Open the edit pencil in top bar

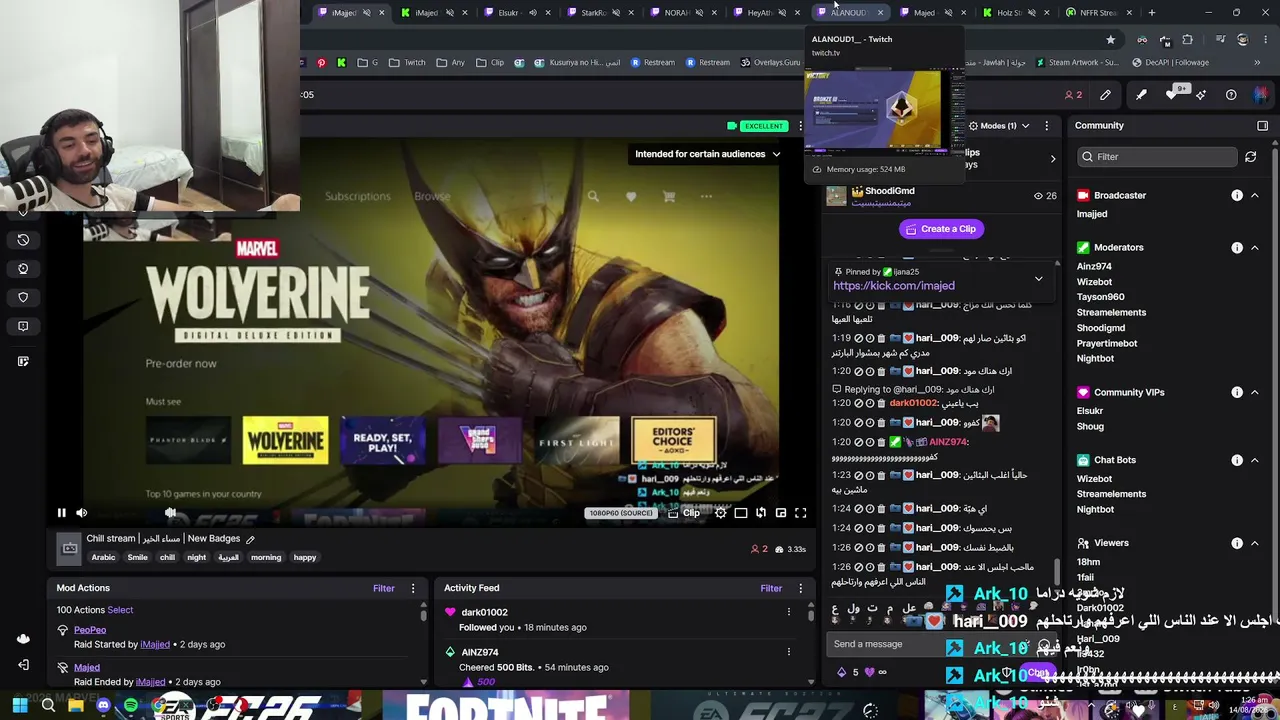1105,95
